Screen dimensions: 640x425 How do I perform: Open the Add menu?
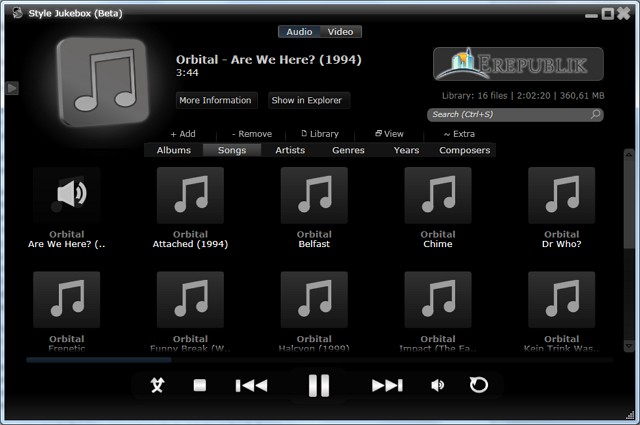183,134
